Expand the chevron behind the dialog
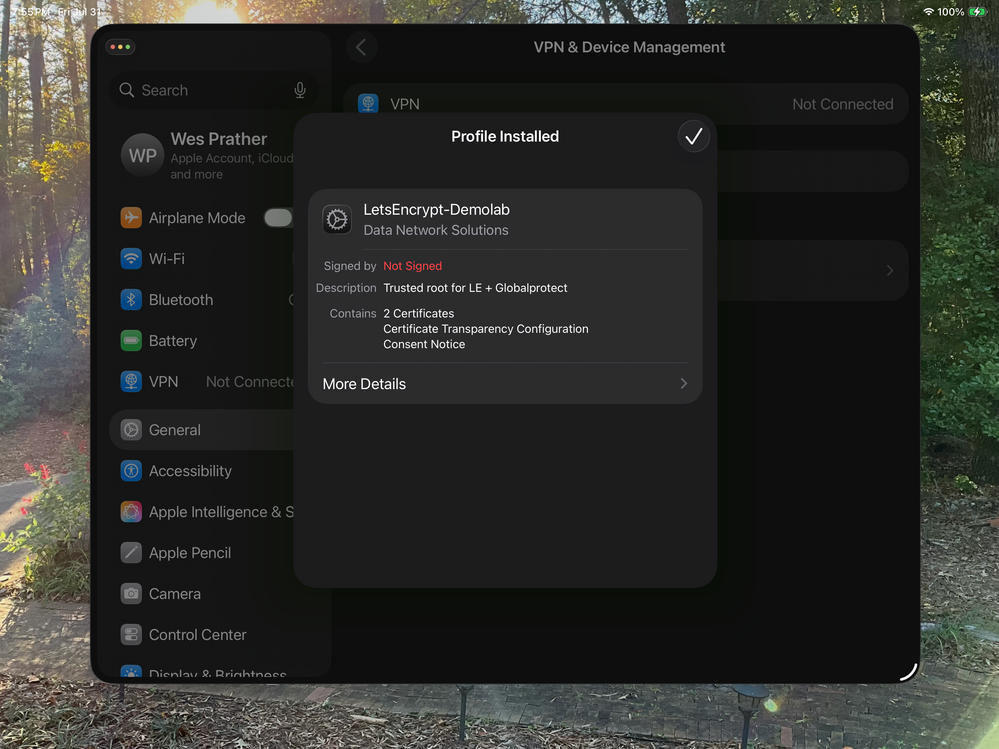Viewport: 999px width, 749px height. 889,271
